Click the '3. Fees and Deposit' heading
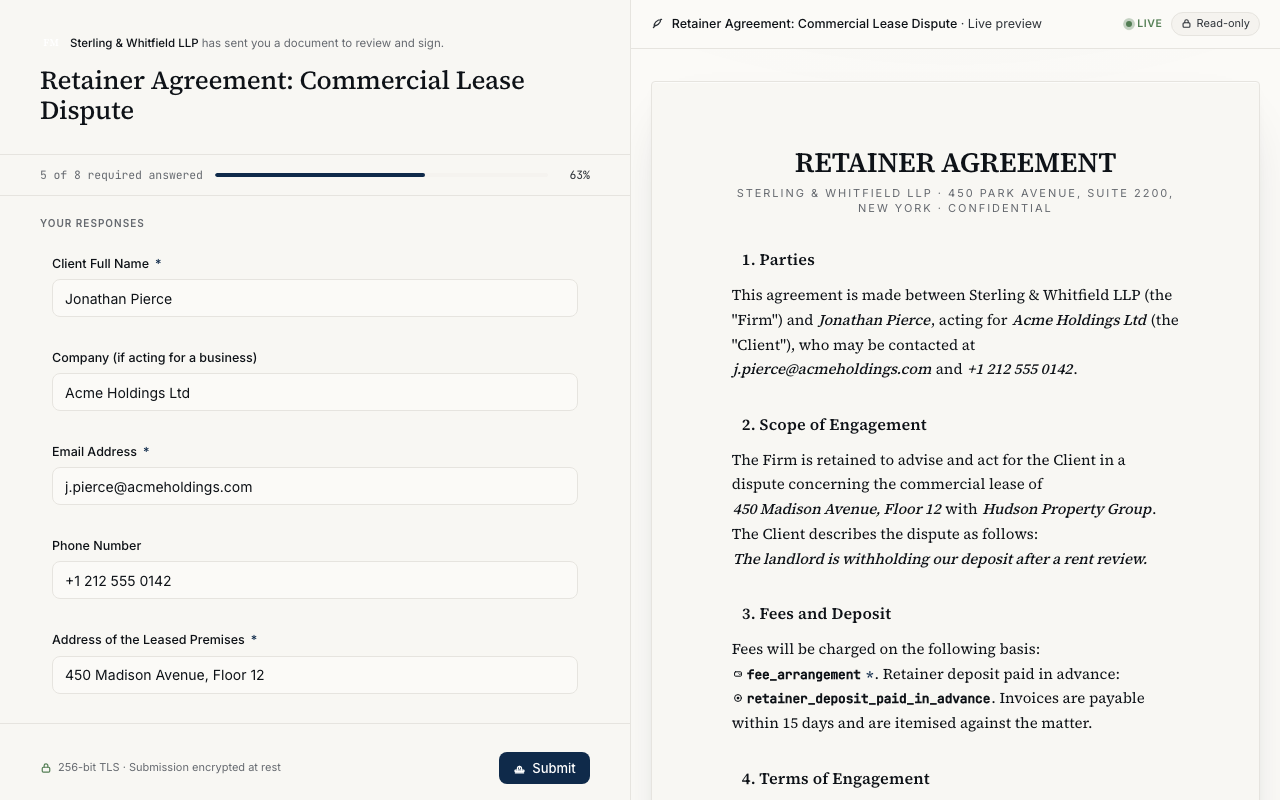The image size is (1280, 800). (816, 613)
